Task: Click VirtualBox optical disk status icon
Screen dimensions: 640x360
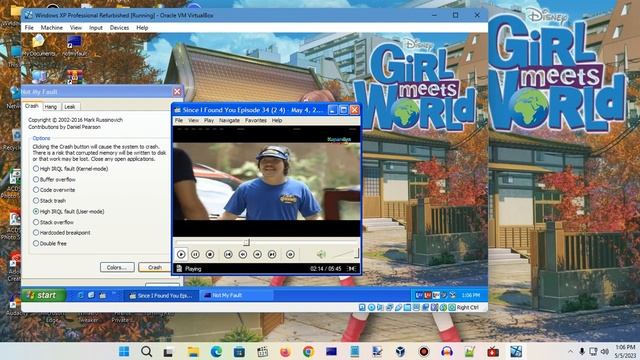Action: (x=371, y=307)
